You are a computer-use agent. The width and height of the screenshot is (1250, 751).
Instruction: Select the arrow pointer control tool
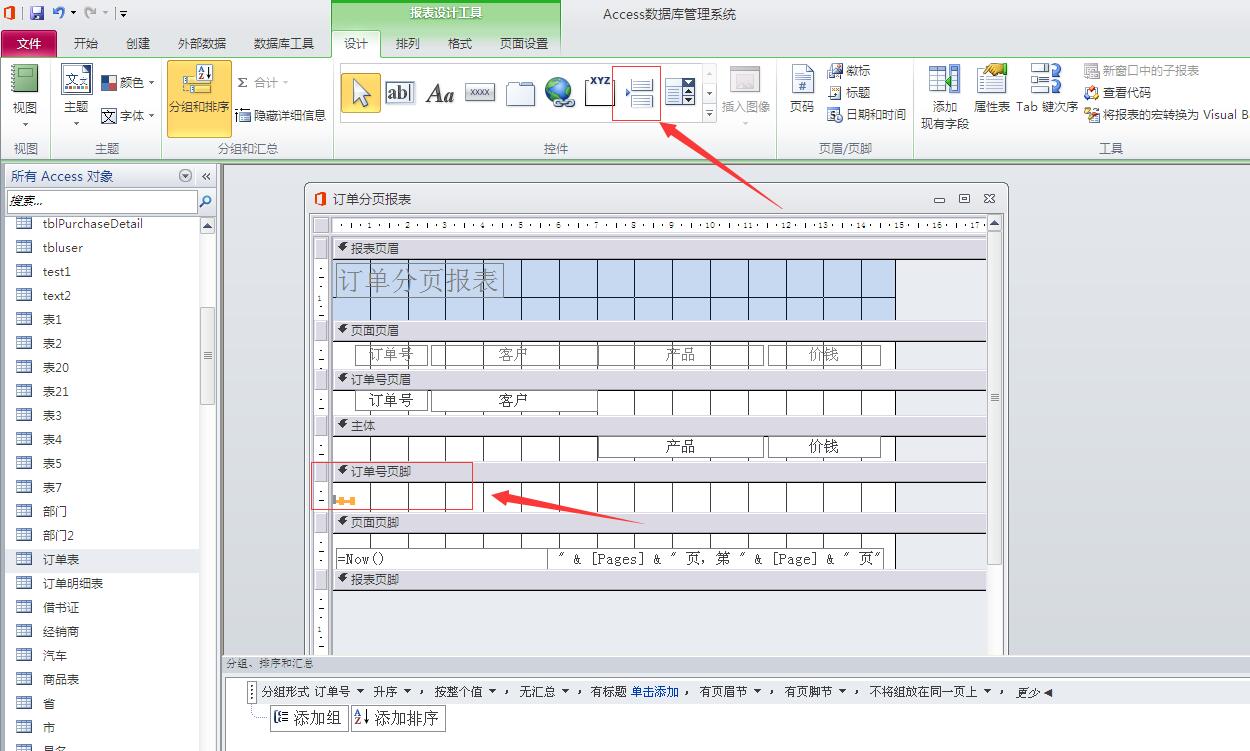tap(361, 93)
